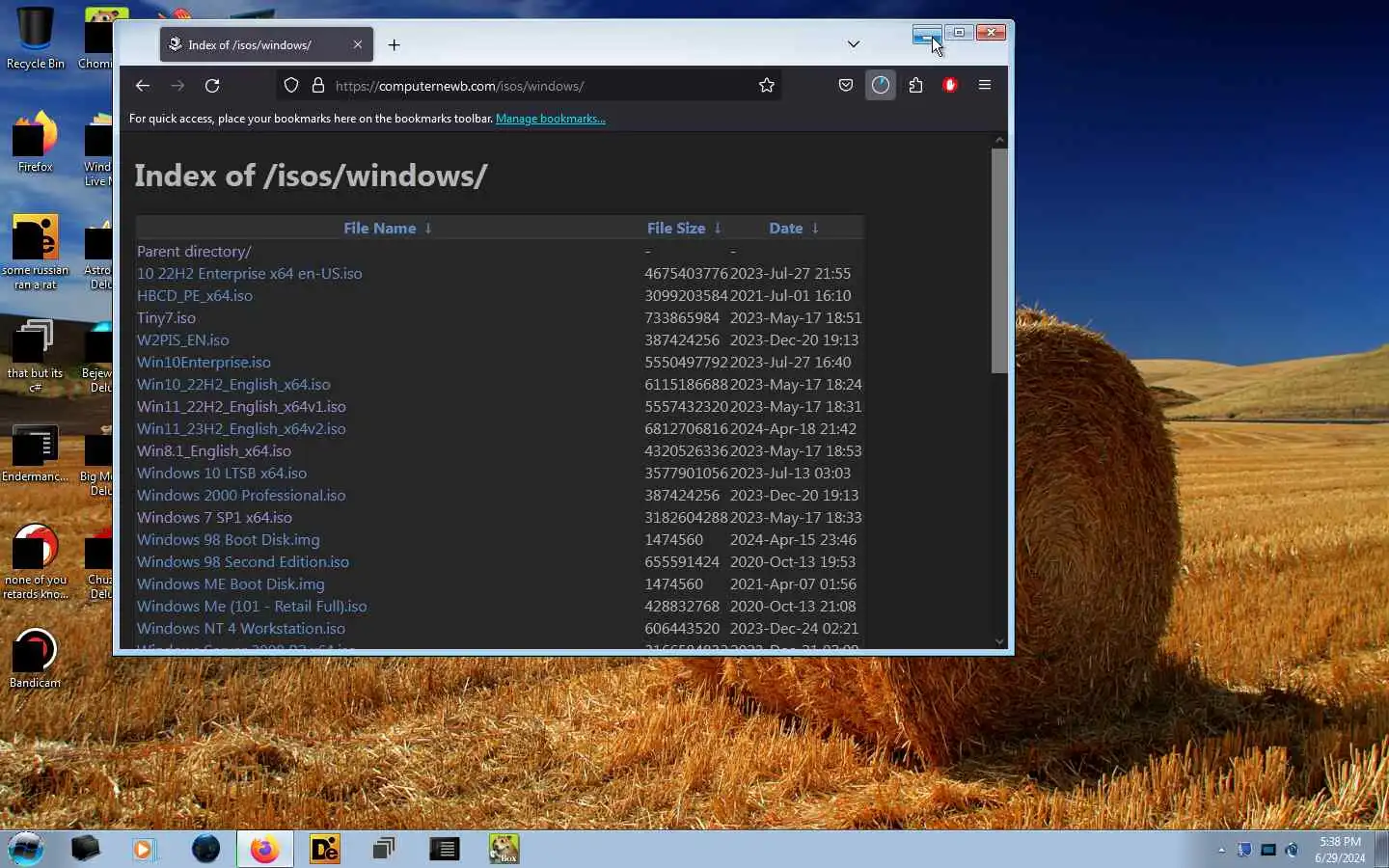The height and width of the screenshot is (868, 1389).
Task: Click the Win10Enterprise.iso link
Action: (204, 362)
